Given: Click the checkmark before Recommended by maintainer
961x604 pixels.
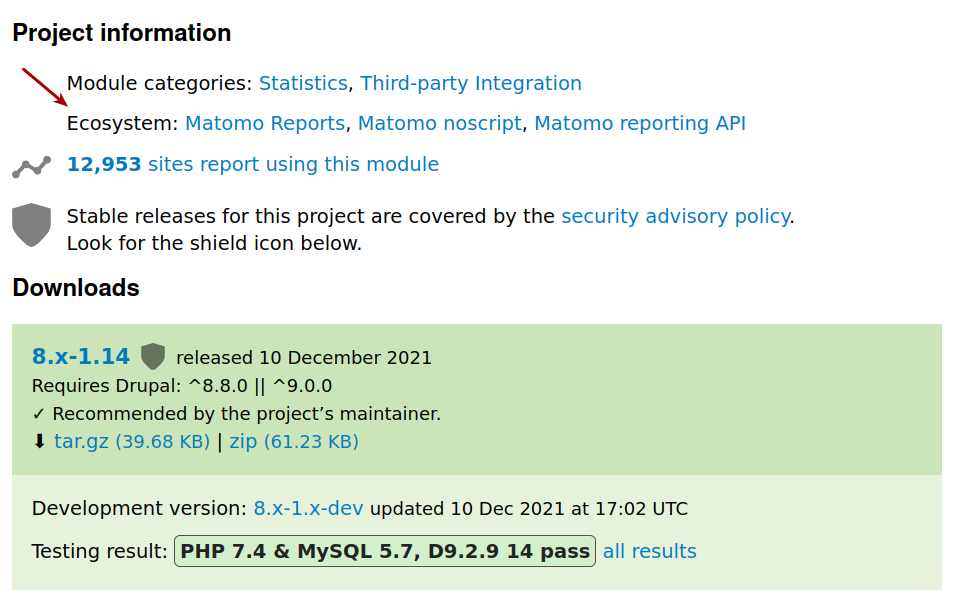Looking at the screenshot, I should coord(39,414).
